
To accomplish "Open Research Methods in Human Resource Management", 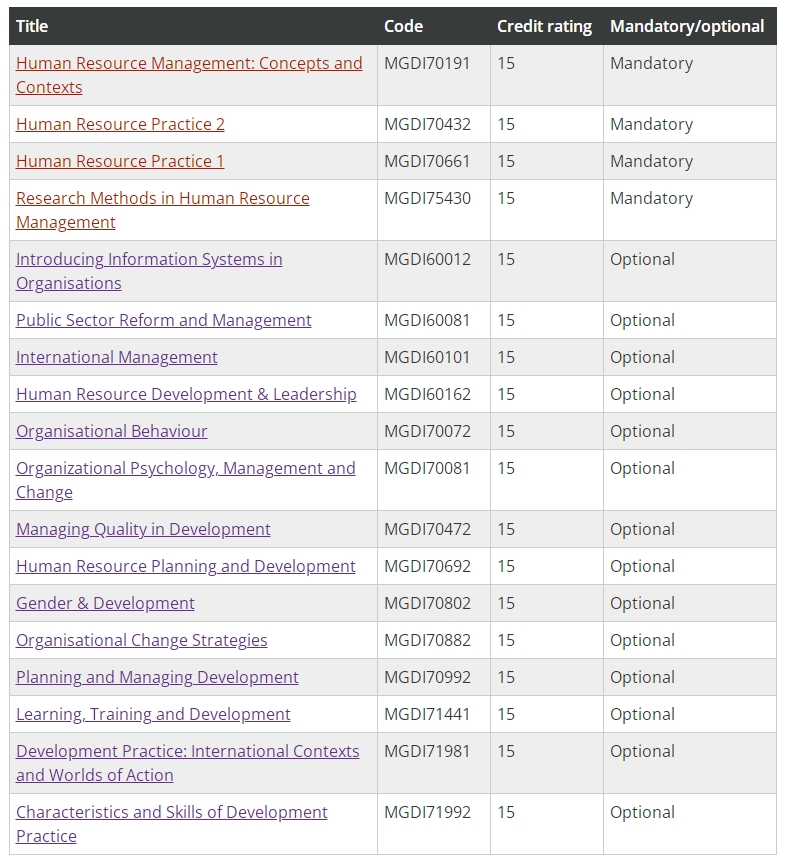I will tap(162, 199).
